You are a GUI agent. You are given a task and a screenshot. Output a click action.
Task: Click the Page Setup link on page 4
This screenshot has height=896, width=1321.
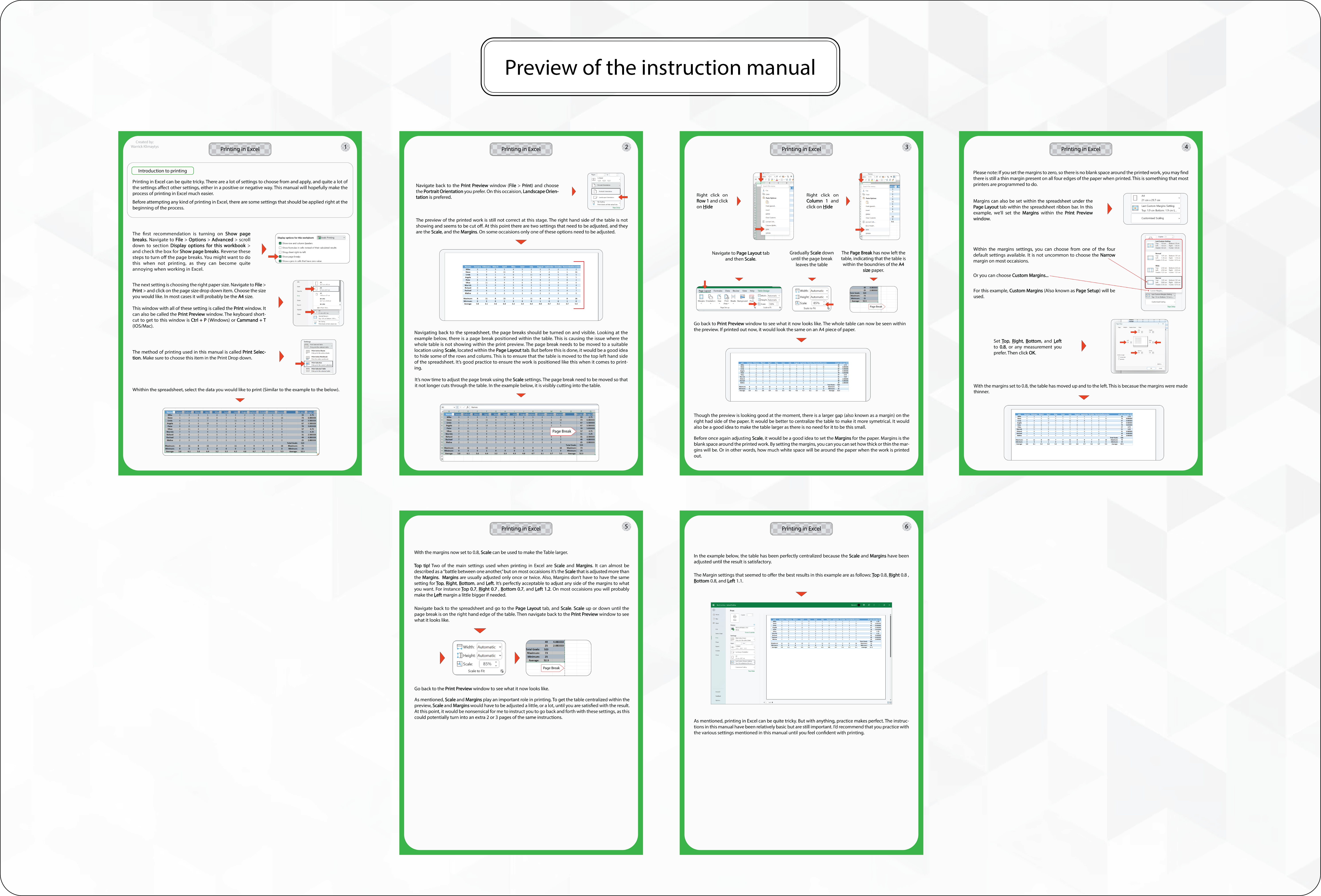pyautogui.click(x=1172, y=307)
